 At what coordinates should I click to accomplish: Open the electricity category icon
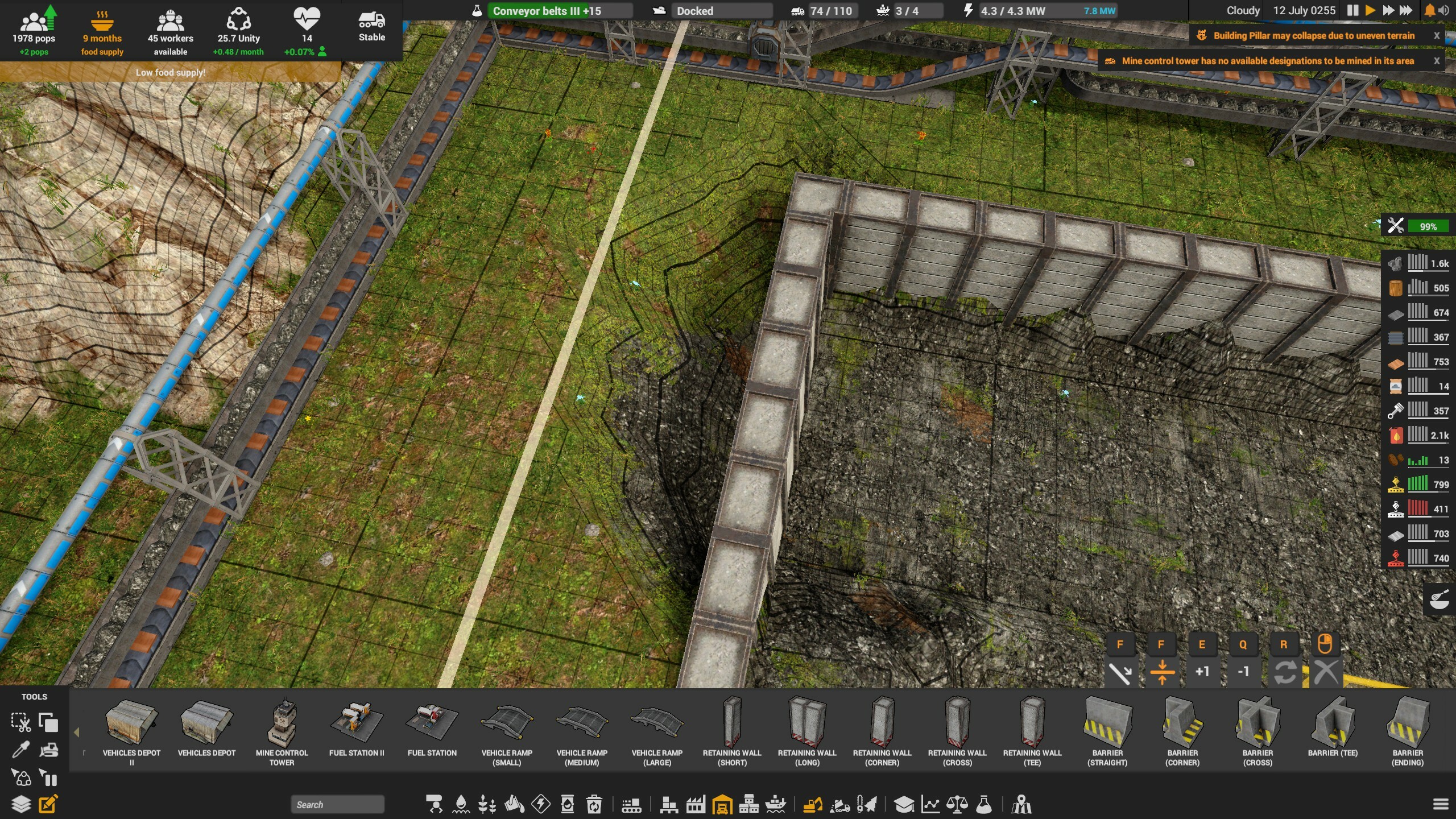[x=541, y=804]
